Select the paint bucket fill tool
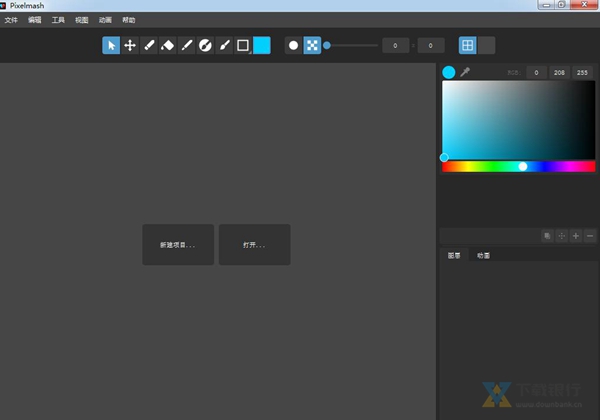Viewport: 600px width, 420px height. 168,46
